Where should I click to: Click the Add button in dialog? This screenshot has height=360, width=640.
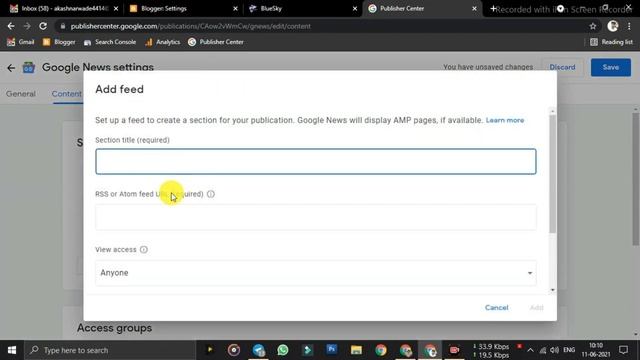[536, 308]
